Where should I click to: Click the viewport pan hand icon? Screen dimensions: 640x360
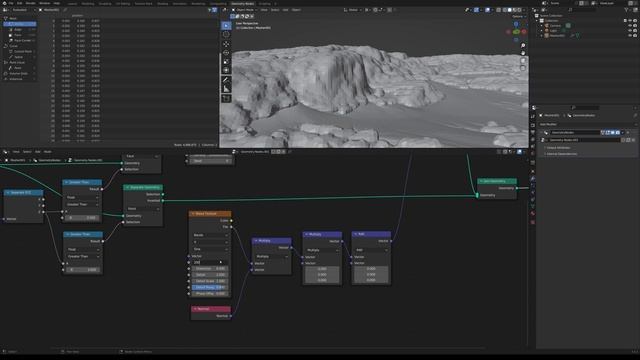(x=523, y=53)
